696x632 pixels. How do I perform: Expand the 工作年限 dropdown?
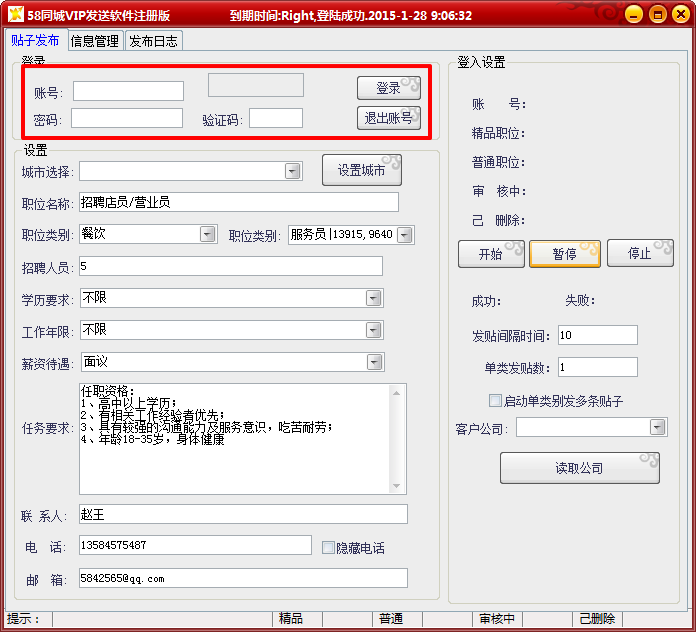coord(374,330)
